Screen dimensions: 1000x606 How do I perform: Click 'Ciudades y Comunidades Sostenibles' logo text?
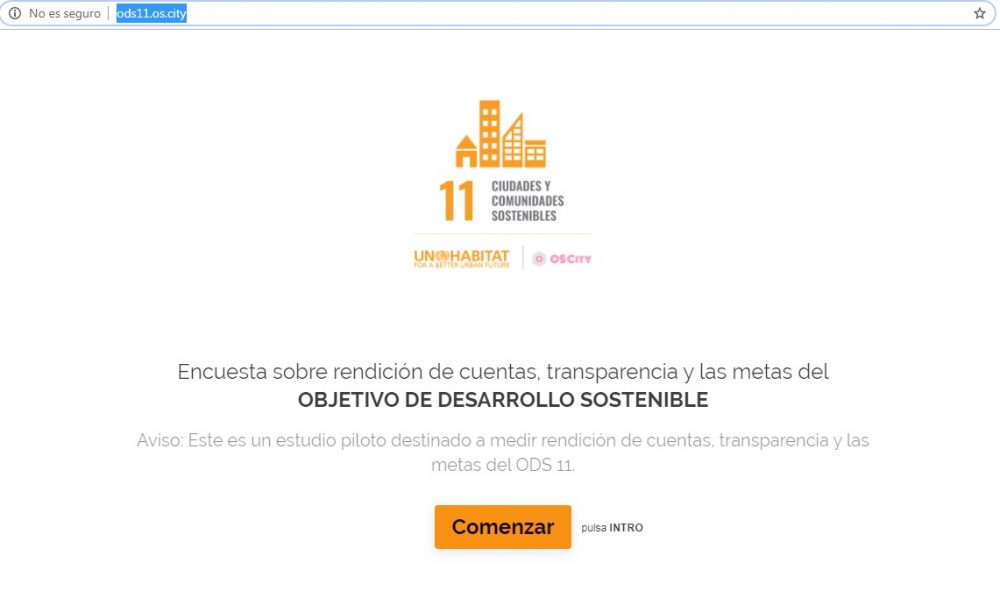point(527,201)
